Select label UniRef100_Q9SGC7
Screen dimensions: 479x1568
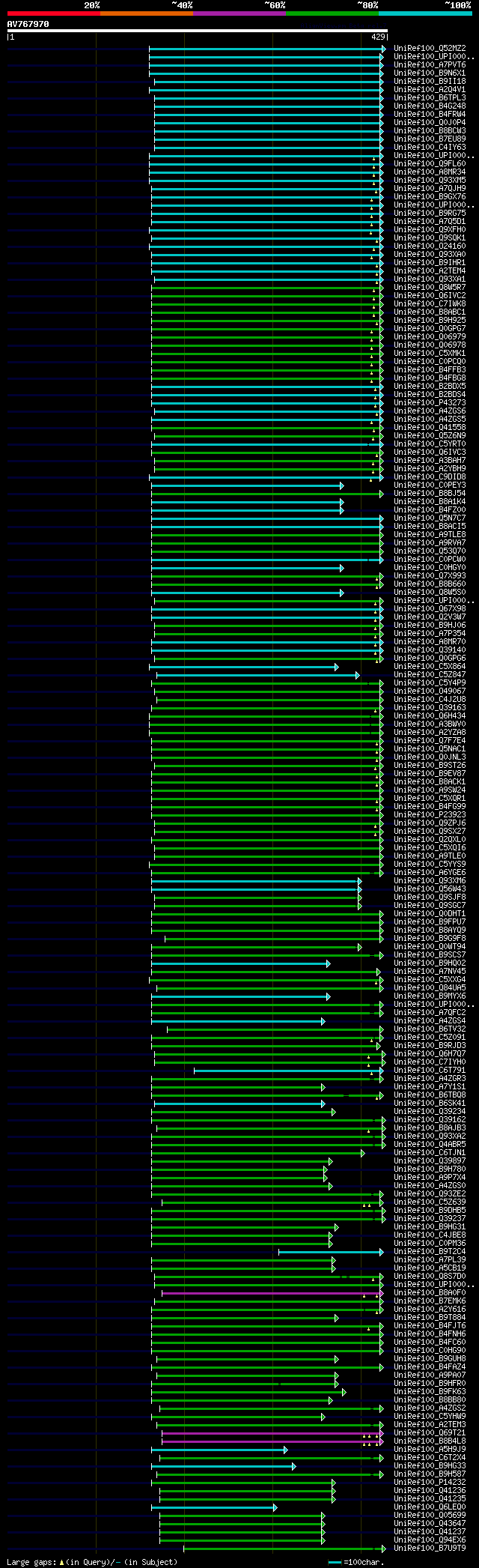[430, 906]
